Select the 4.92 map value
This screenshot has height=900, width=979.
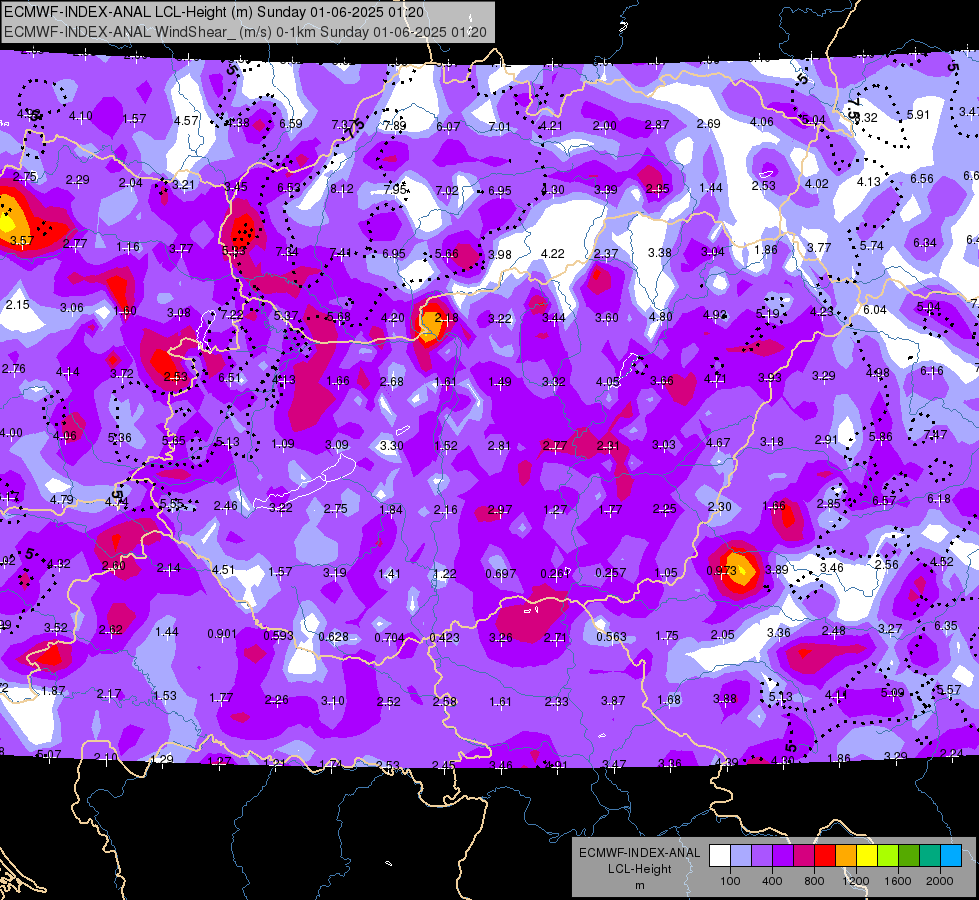(x=715, y=315)
